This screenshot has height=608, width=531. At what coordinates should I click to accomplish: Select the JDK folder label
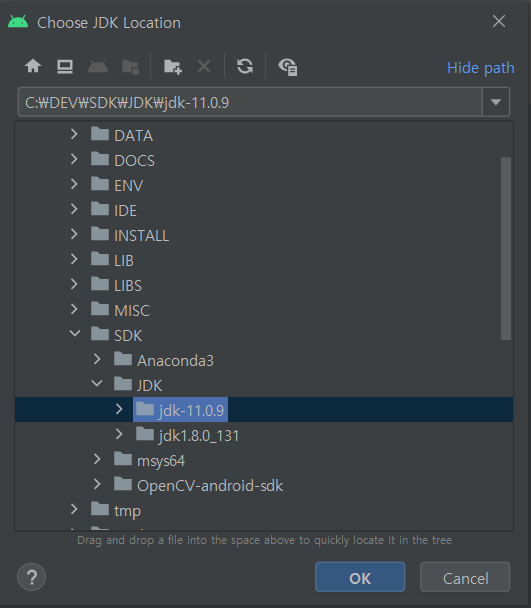coord(149,386)
